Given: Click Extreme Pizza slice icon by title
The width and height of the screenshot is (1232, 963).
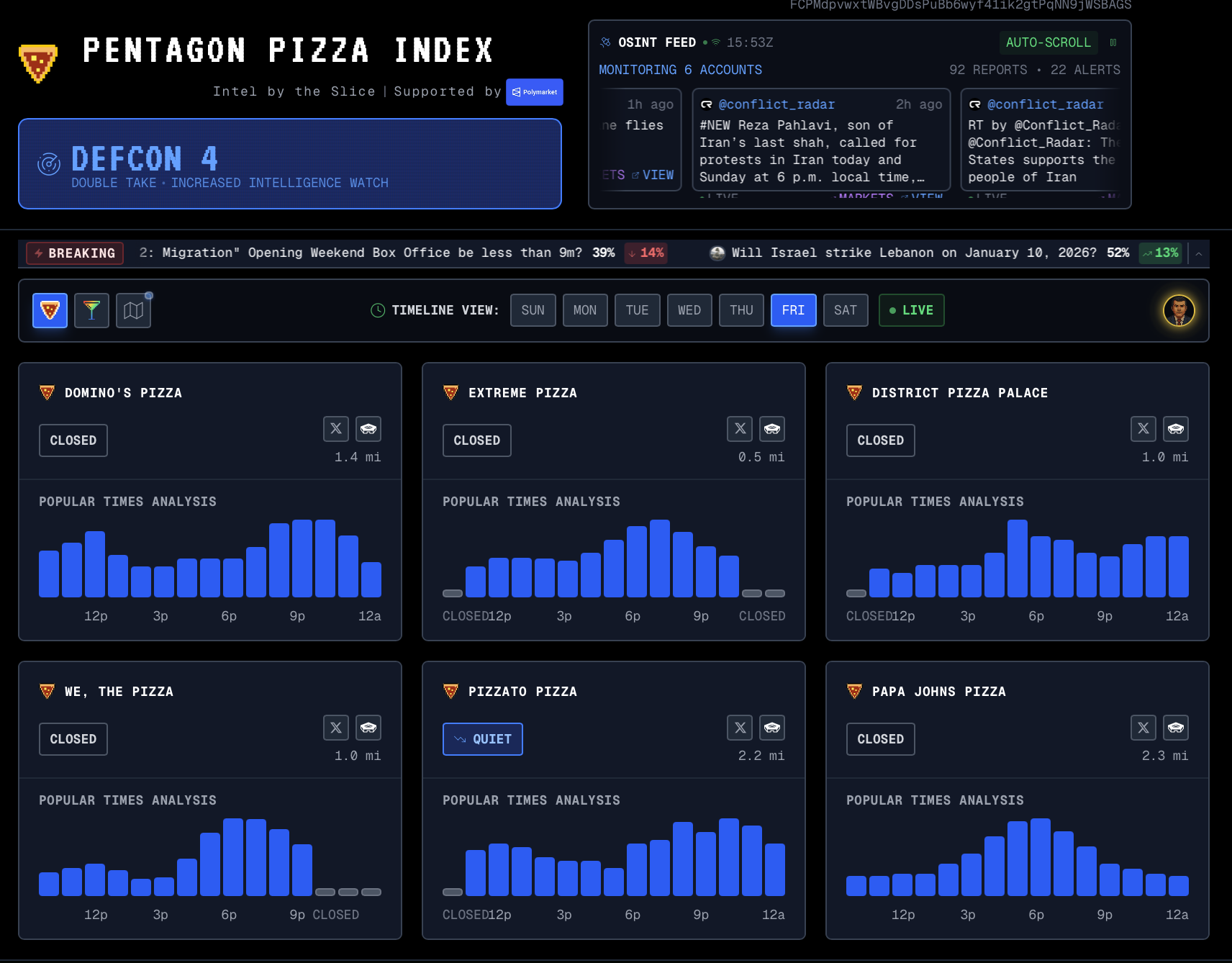Looking at the screenshot, I should (x=450, y=393).
